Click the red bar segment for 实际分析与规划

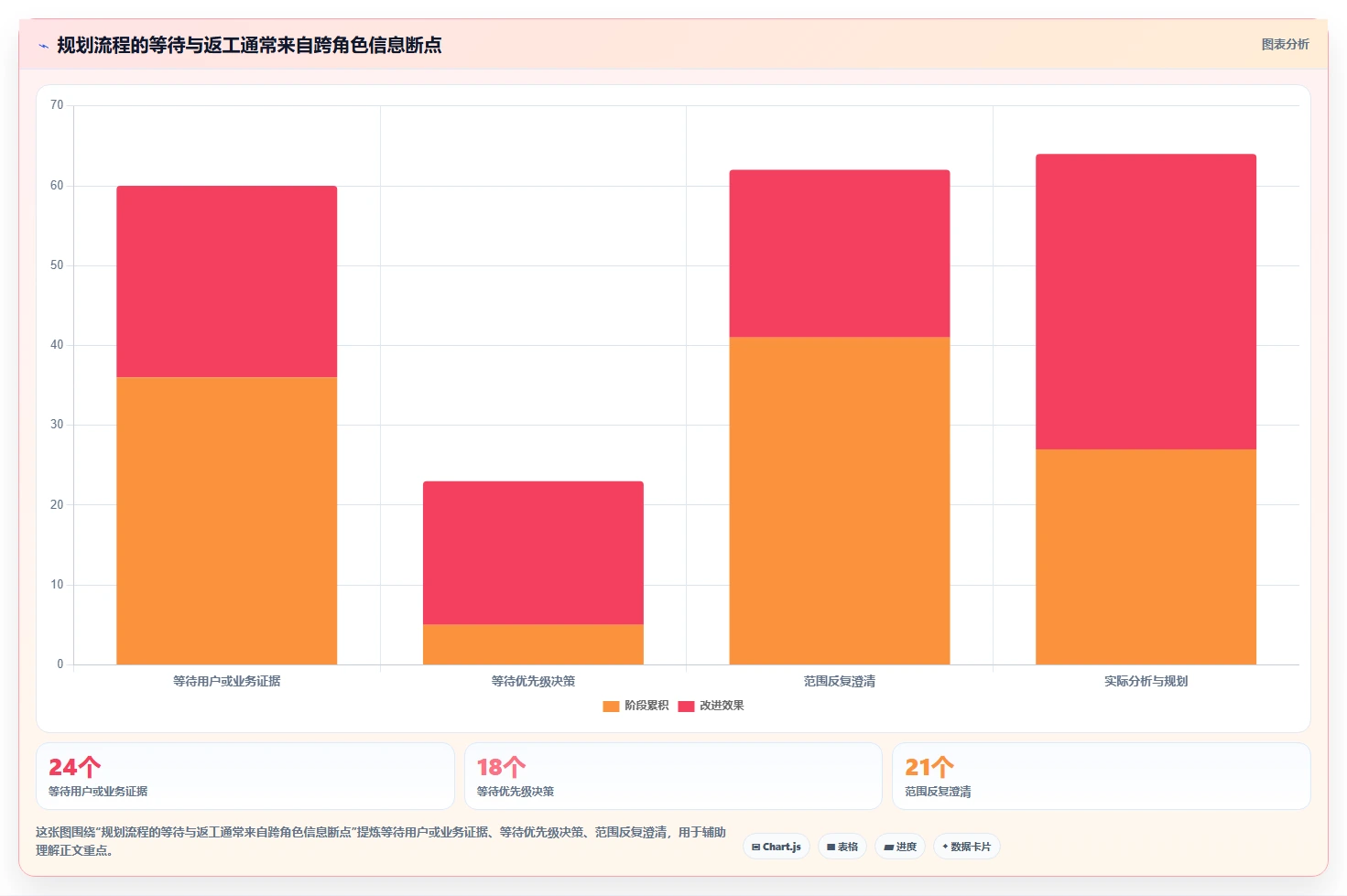pos(1146,302)
